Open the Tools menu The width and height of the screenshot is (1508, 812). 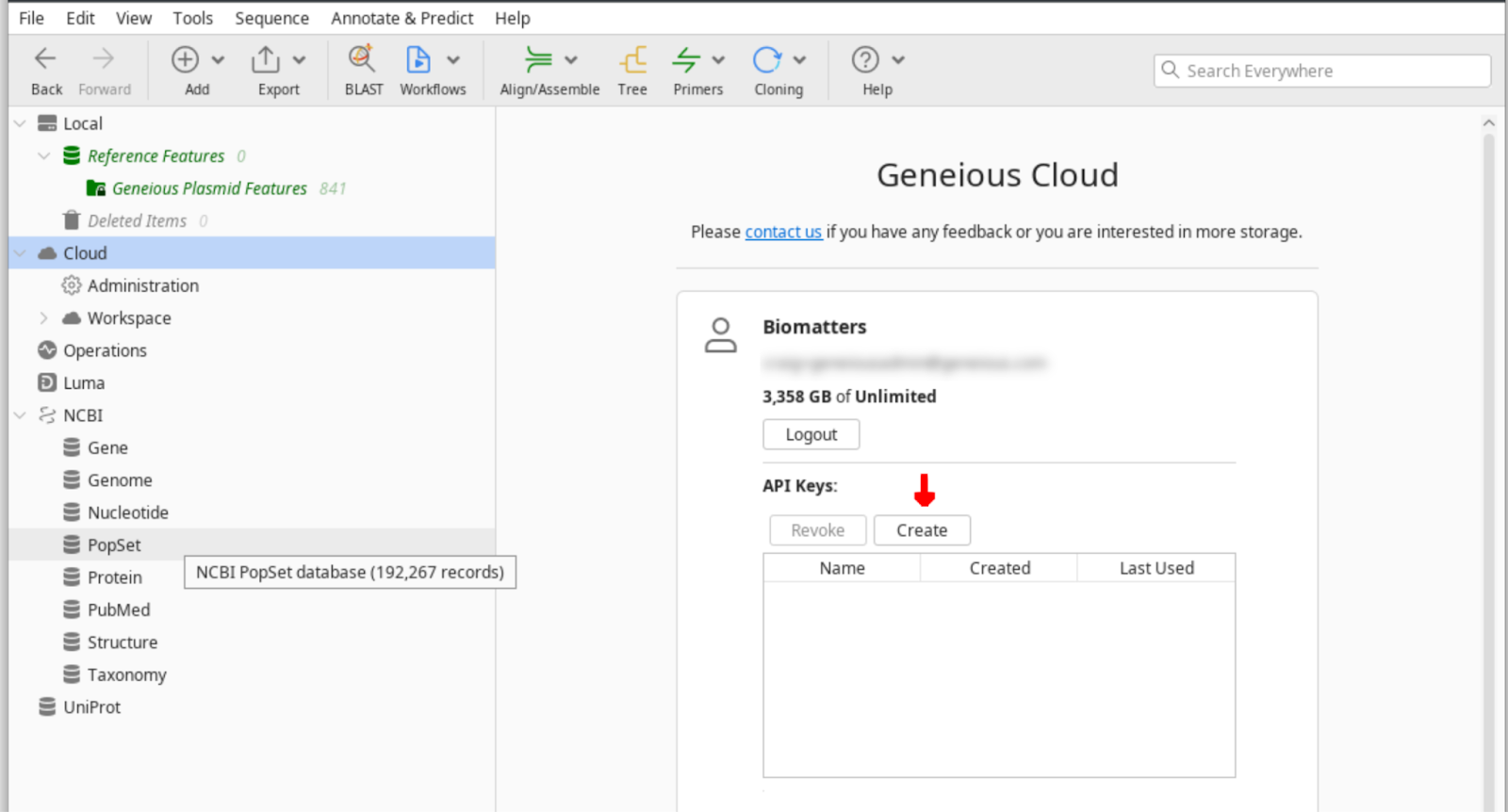[193, 18]
